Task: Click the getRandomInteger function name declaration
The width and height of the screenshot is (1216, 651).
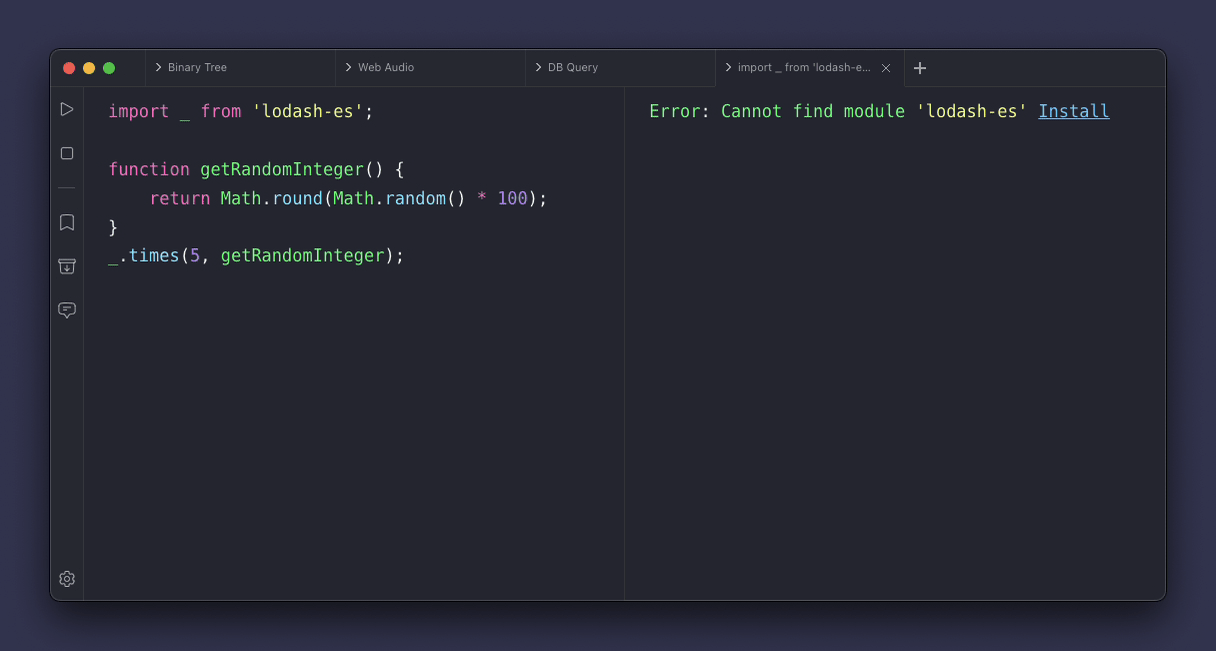Action: (281, 169)
